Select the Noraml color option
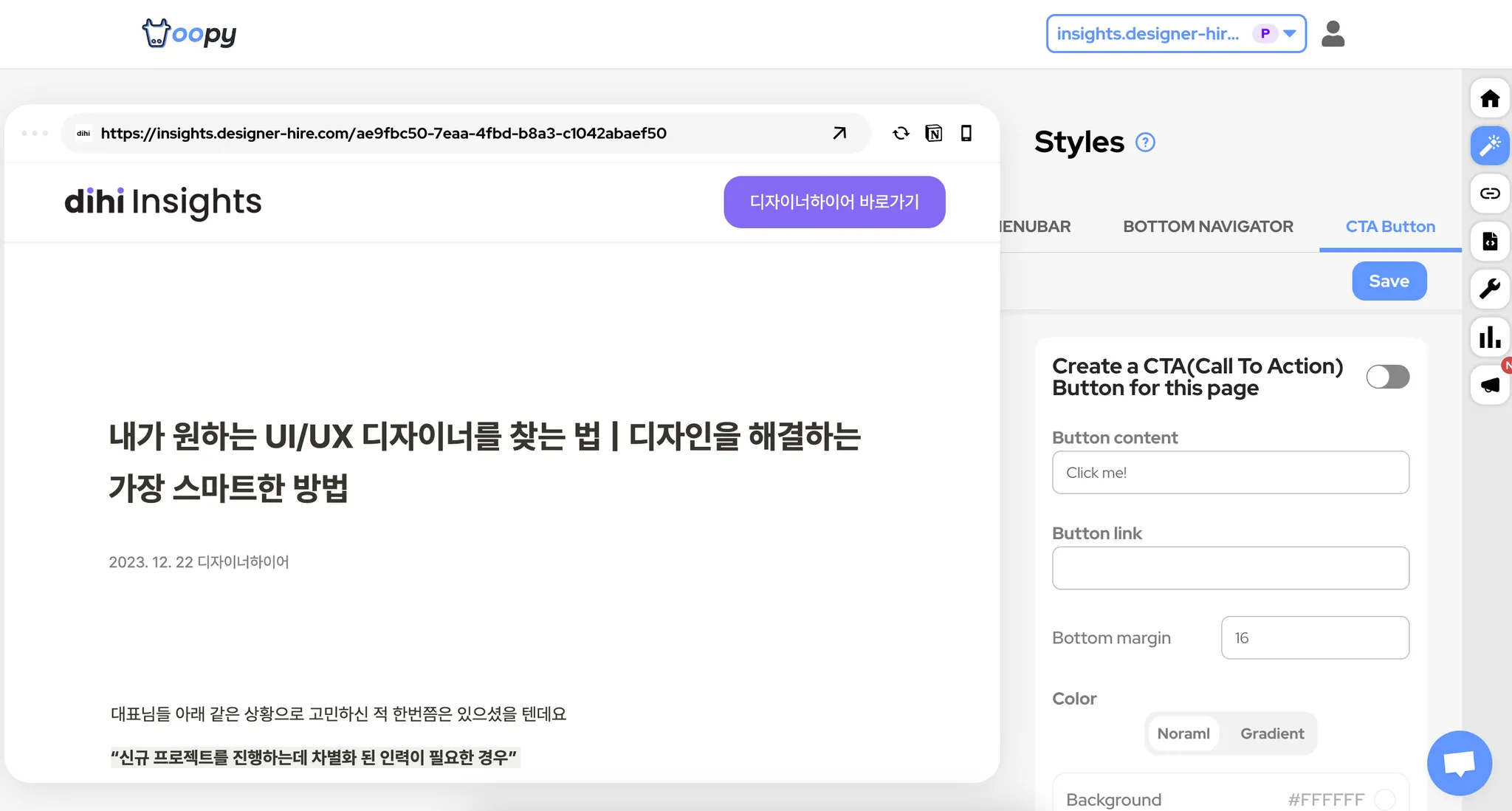1512x811 pixels. tap(1183, 733)
